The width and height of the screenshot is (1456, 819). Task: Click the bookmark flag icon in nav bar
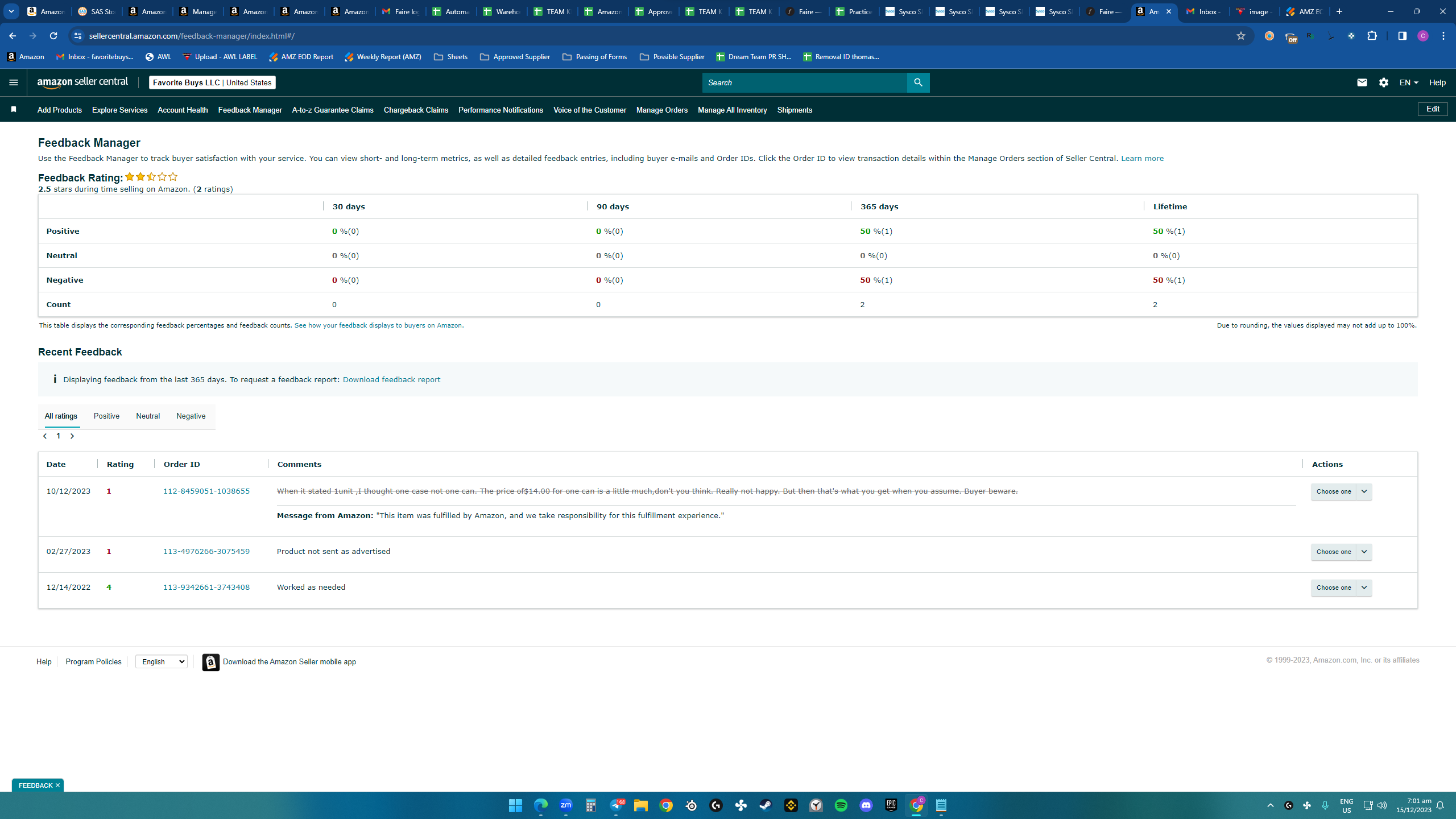(x=14, y=109)
